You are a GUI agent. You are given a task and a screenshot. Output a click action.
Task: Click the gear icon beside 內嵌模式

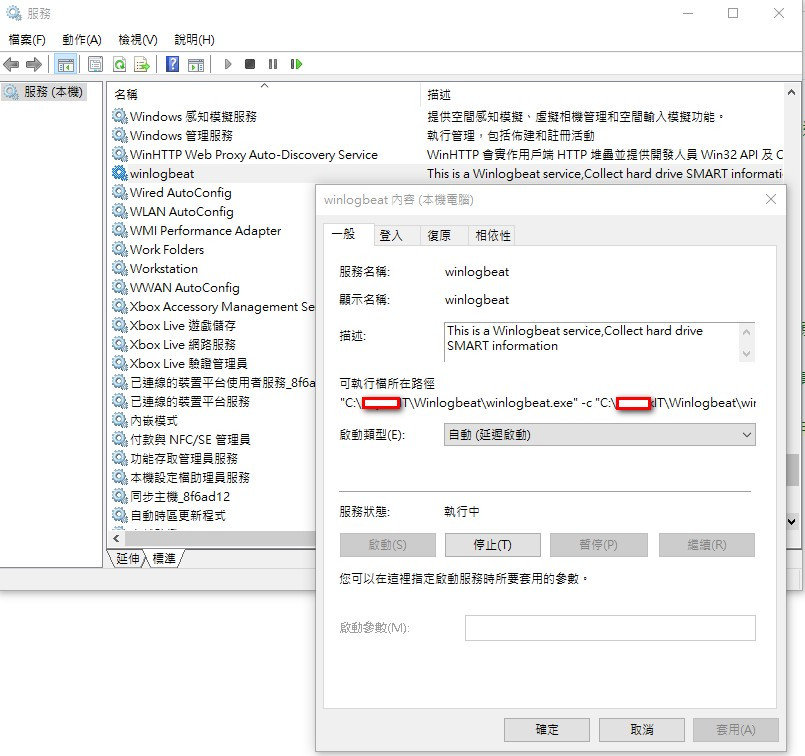120,420
